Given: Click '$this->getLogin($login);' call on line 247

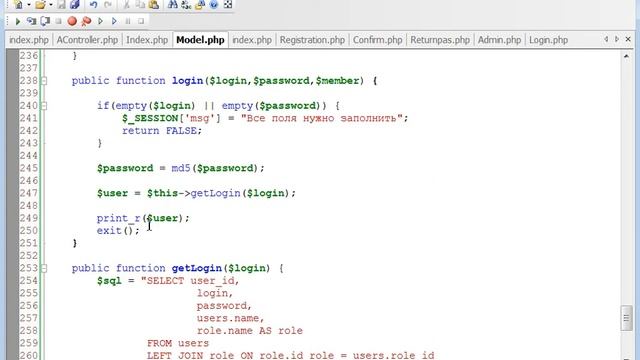Looking at the screenshot, I should pos(221,193).
